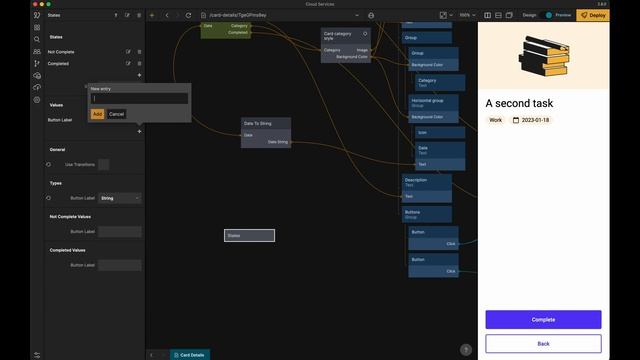Open the preview zoom level dropdown
This screenshot has width=640, height=360.
point(467,15)
